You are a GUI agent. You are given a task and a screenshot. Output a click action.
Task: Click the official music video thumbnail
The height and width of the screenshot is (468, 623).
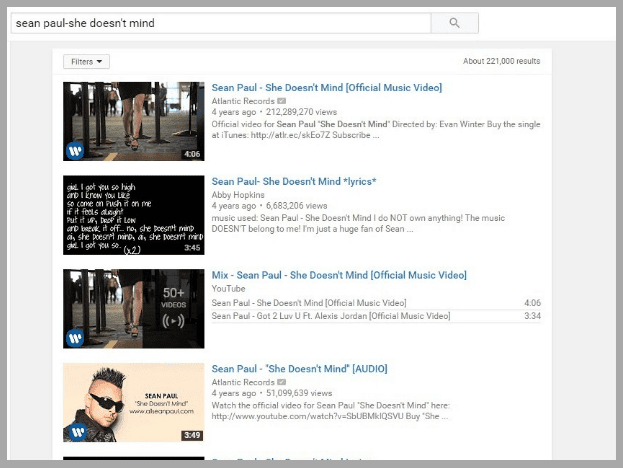point(133,121)
